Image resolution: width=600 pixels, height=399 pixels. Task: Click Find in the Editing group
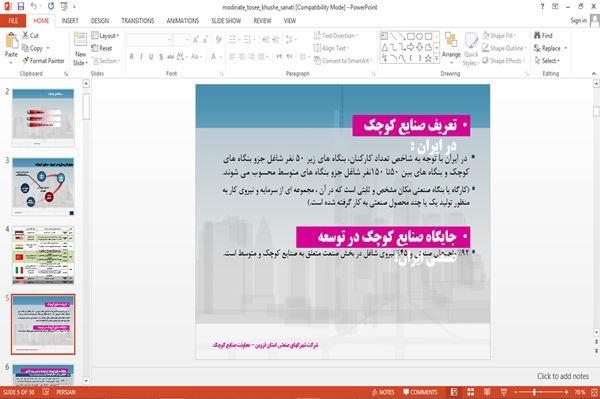(543, 36)
